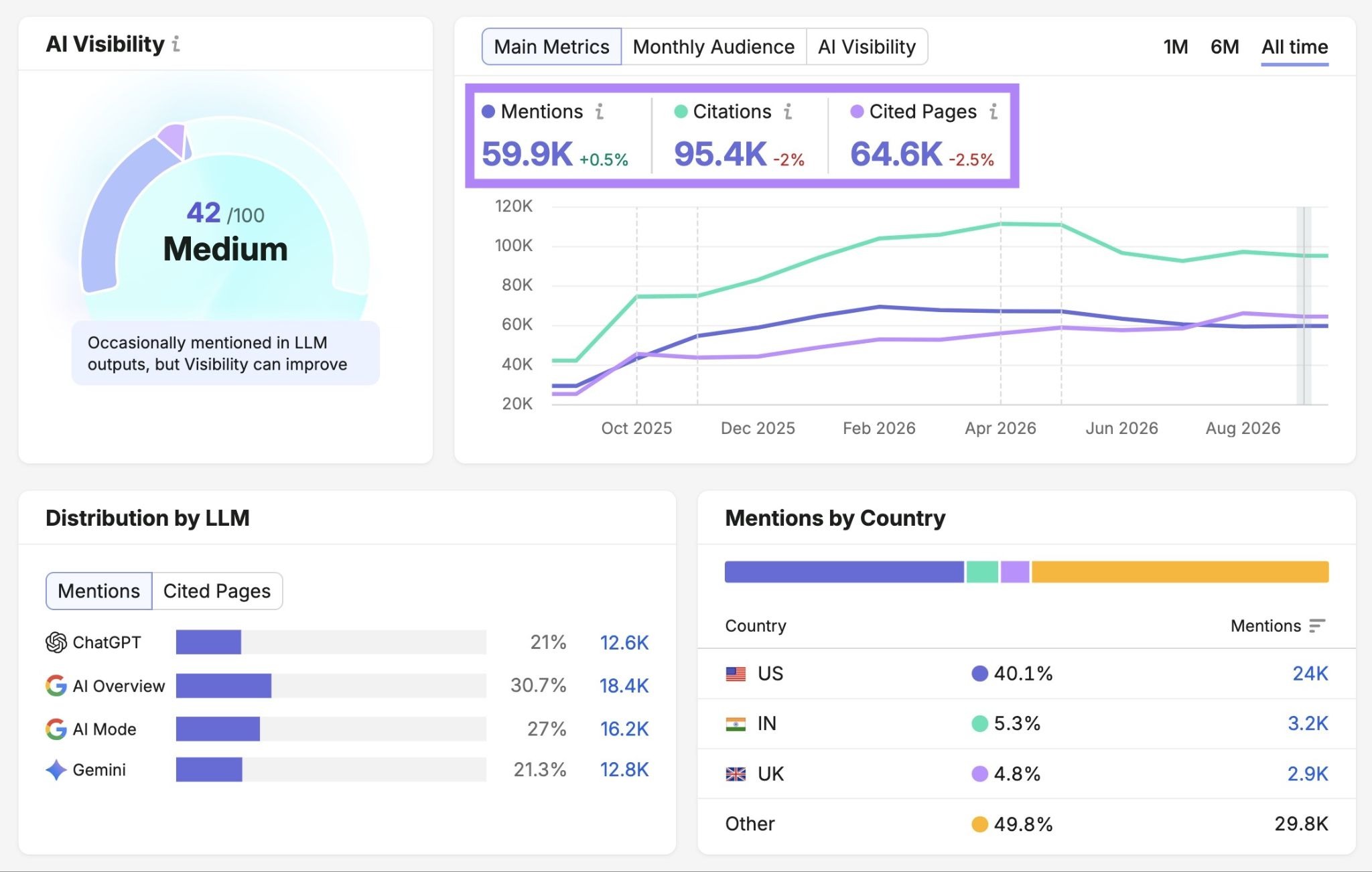Select All time range
This screenshot has width=1372, height=872.
(1294, 47)
